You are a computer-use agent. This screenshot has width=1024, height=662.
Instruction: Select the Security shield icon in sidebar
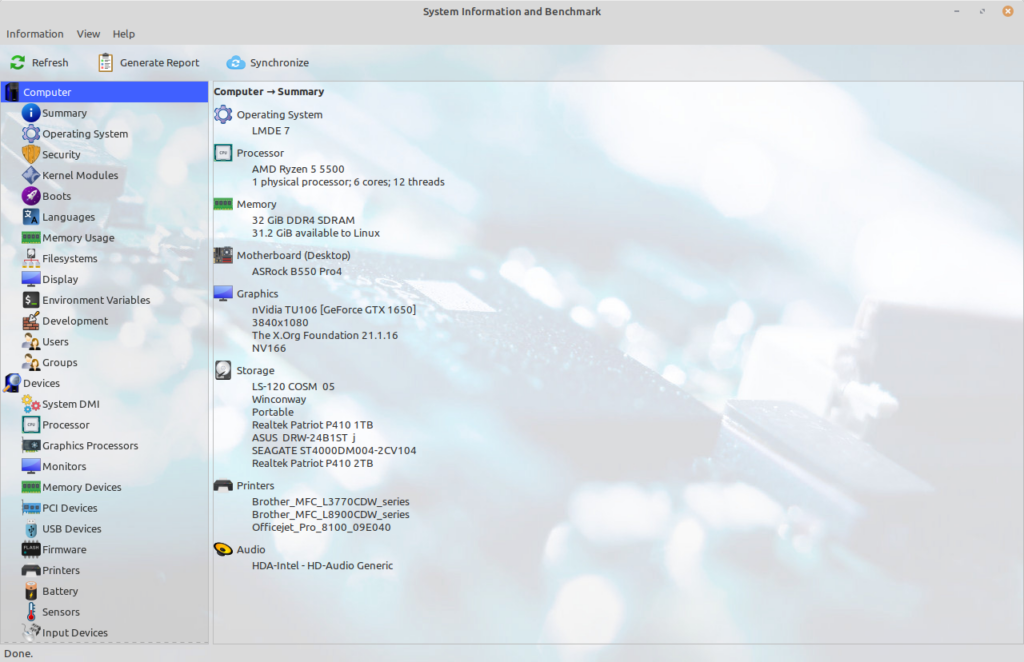(x=31, y=155)
